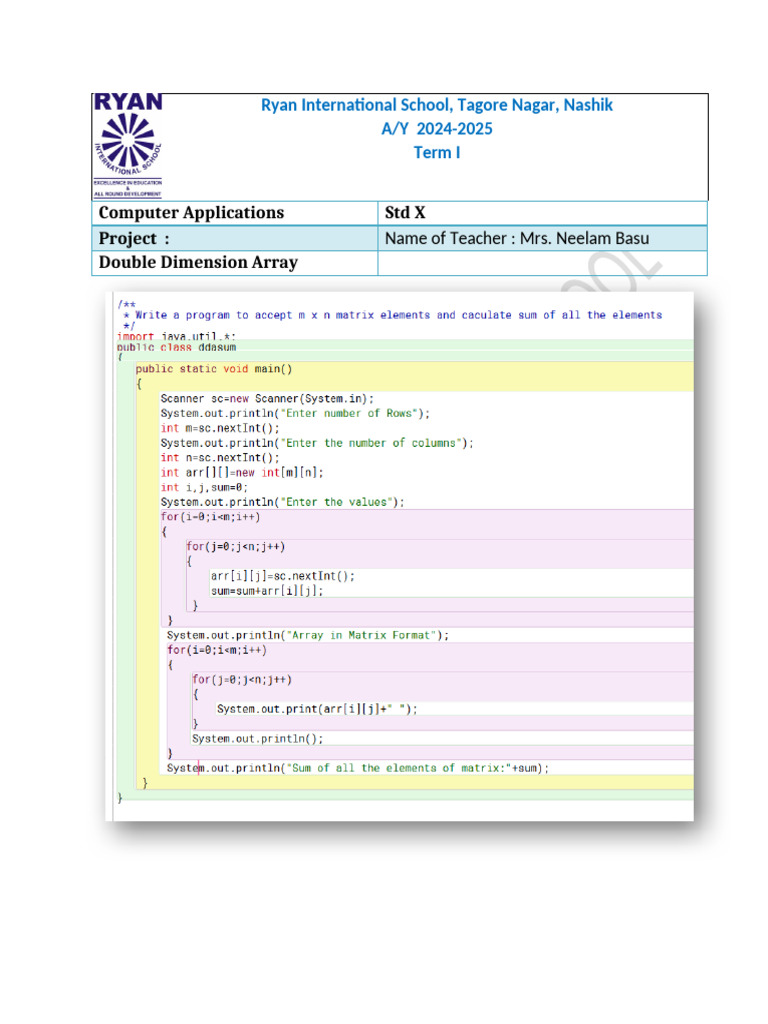This screenshot has width=768, height=1024.
Task: Click empty cell beside Double Dimension Array
Action: pyautogui.click(x=541, y=262)
